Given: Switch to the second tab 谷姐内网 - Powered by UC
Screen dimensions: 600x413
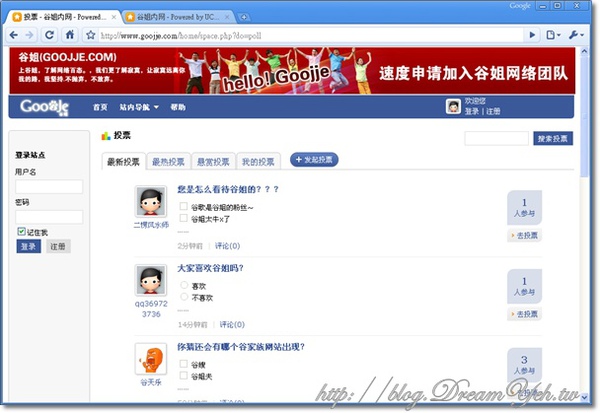Looking at the screenshot, I should (x=178, y=17).
